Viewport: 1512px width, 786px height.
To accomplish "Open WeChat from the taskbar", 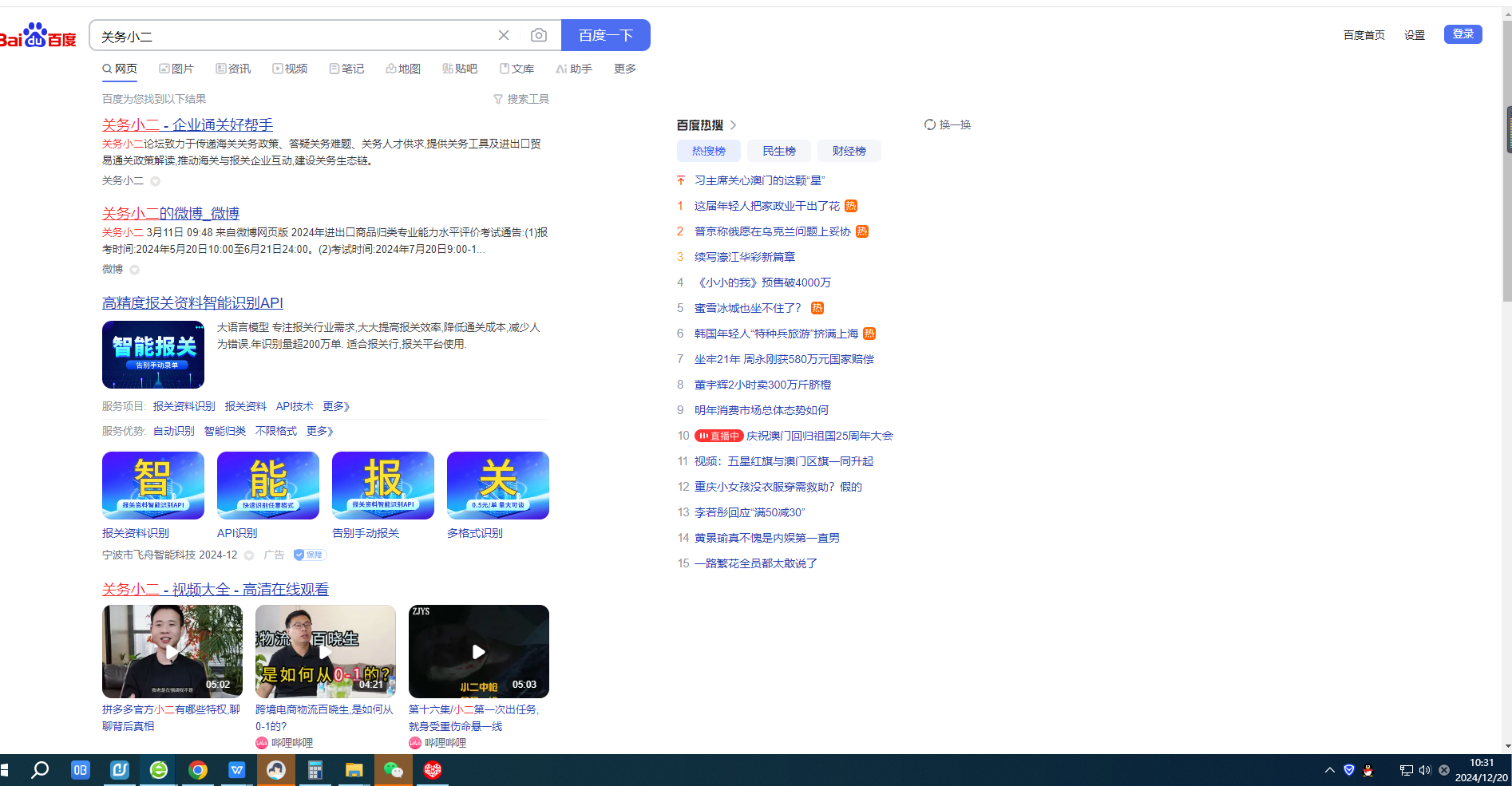I will 394,770.
